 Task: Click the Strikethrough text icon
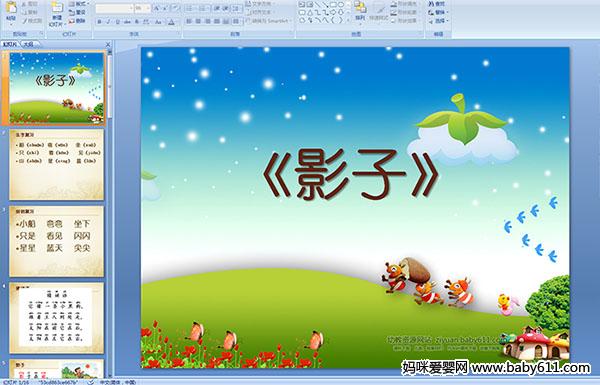coord(127,22)
